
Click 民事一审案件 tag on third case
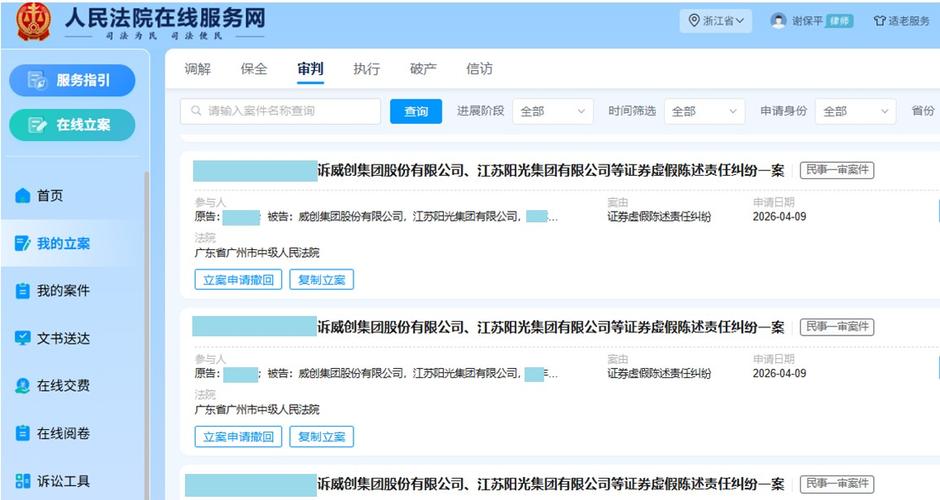coord(837,484)
